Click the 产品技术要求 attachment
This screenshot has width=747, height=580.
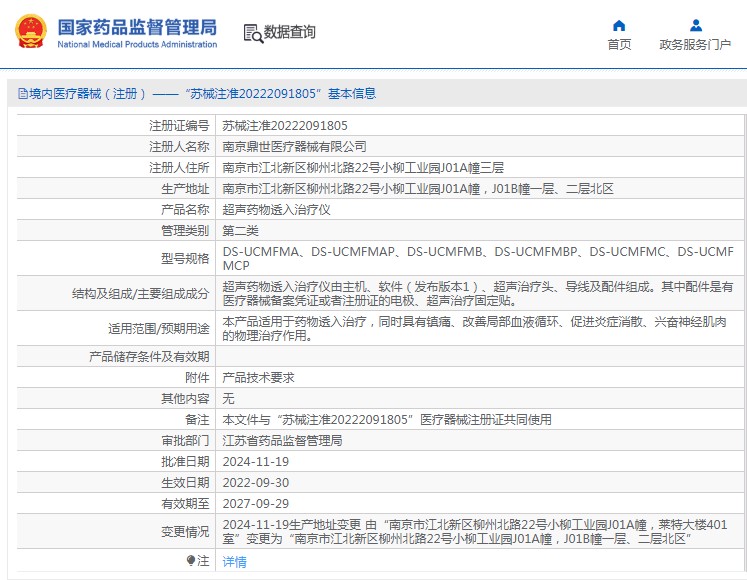coord(258,377)
